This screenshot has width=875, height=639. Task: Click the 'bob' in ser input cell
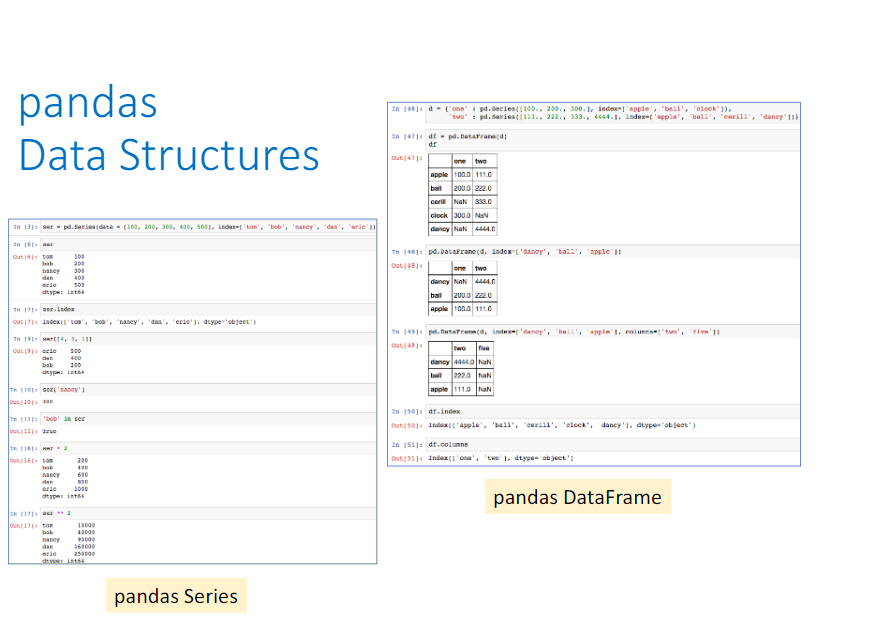click(x=209, y=419)
